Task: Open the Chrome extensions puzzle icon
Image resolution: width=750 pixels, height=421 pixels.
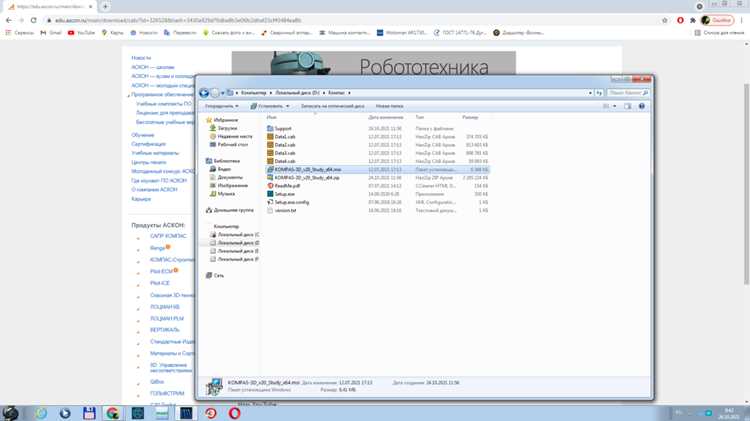Action: (x=693, y=20)
